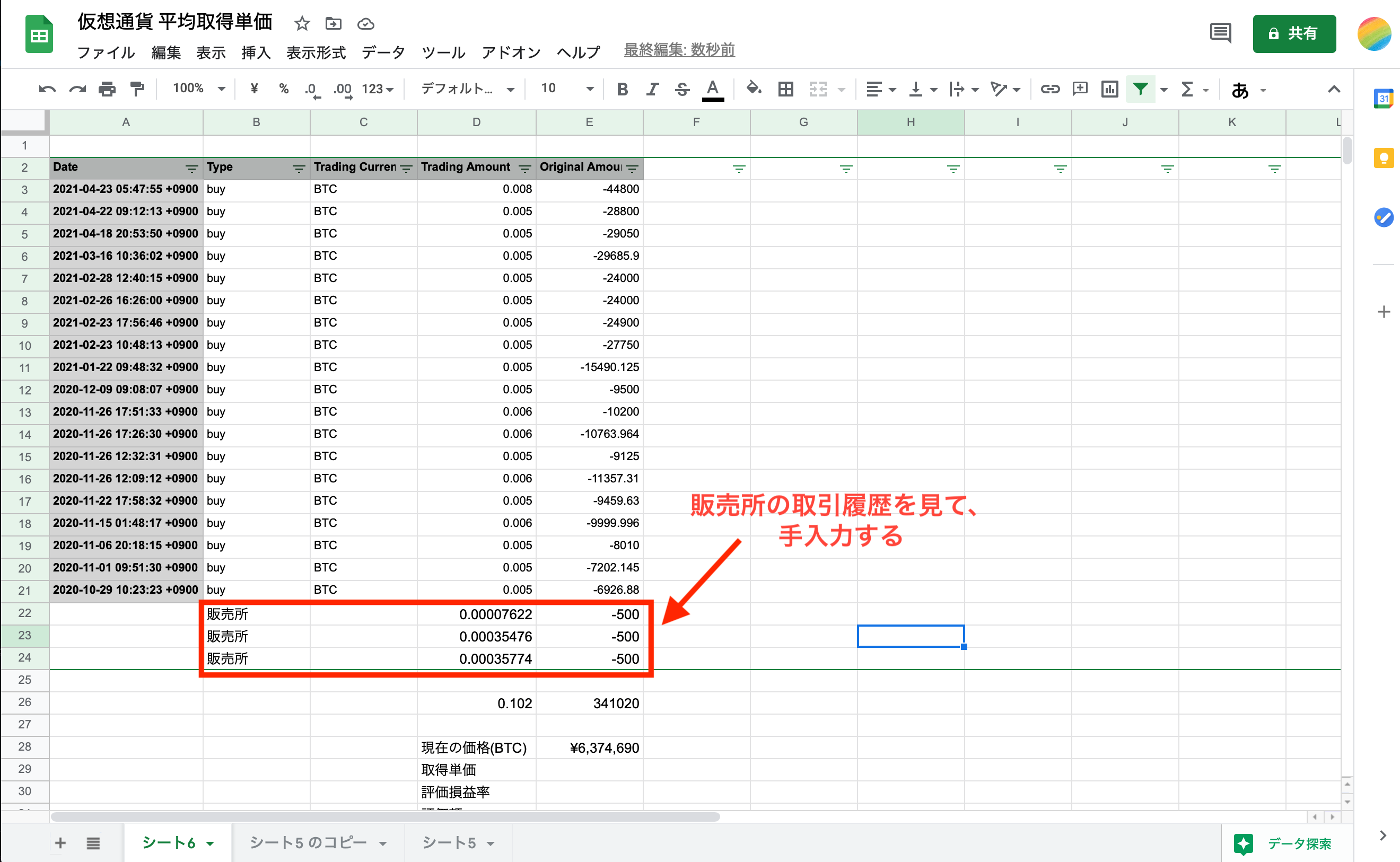1400x862 pixels.
Task: Open the insert chart tool
Action: (x=1110, y=89)
